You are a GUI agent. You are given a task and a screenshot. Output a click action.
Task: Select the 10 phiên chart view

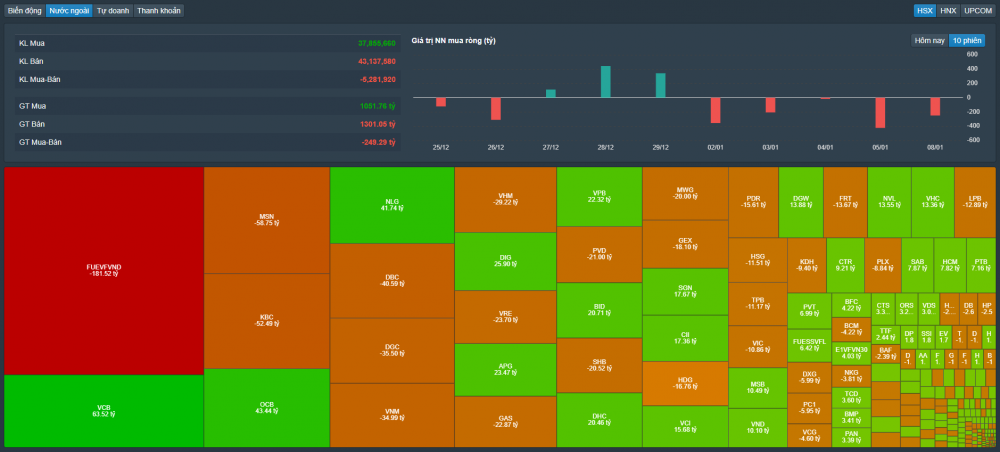click(x=967, y=41)
